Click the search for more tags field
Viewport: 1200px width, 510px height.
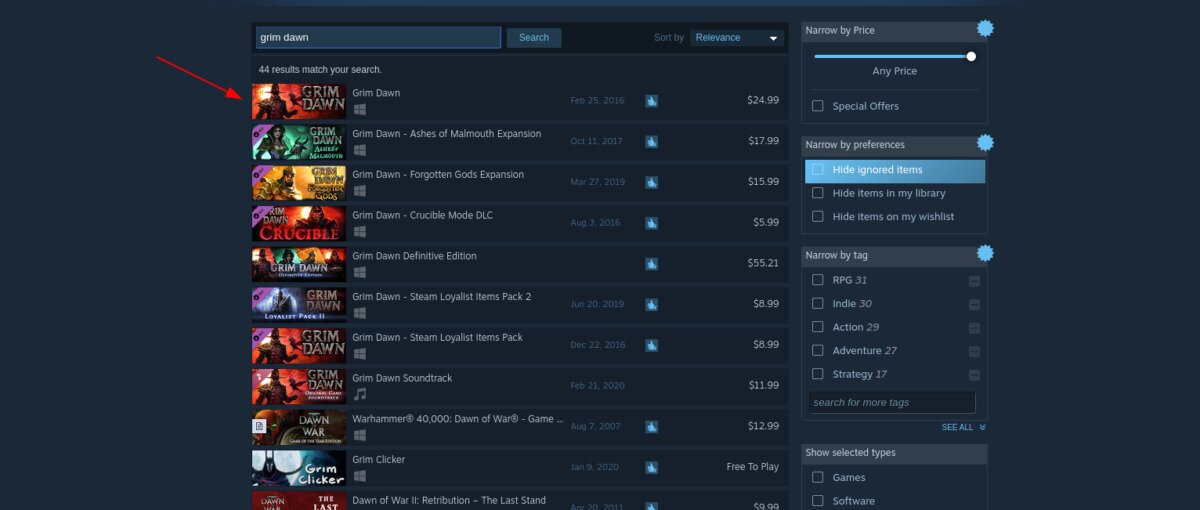pos(892,402)
